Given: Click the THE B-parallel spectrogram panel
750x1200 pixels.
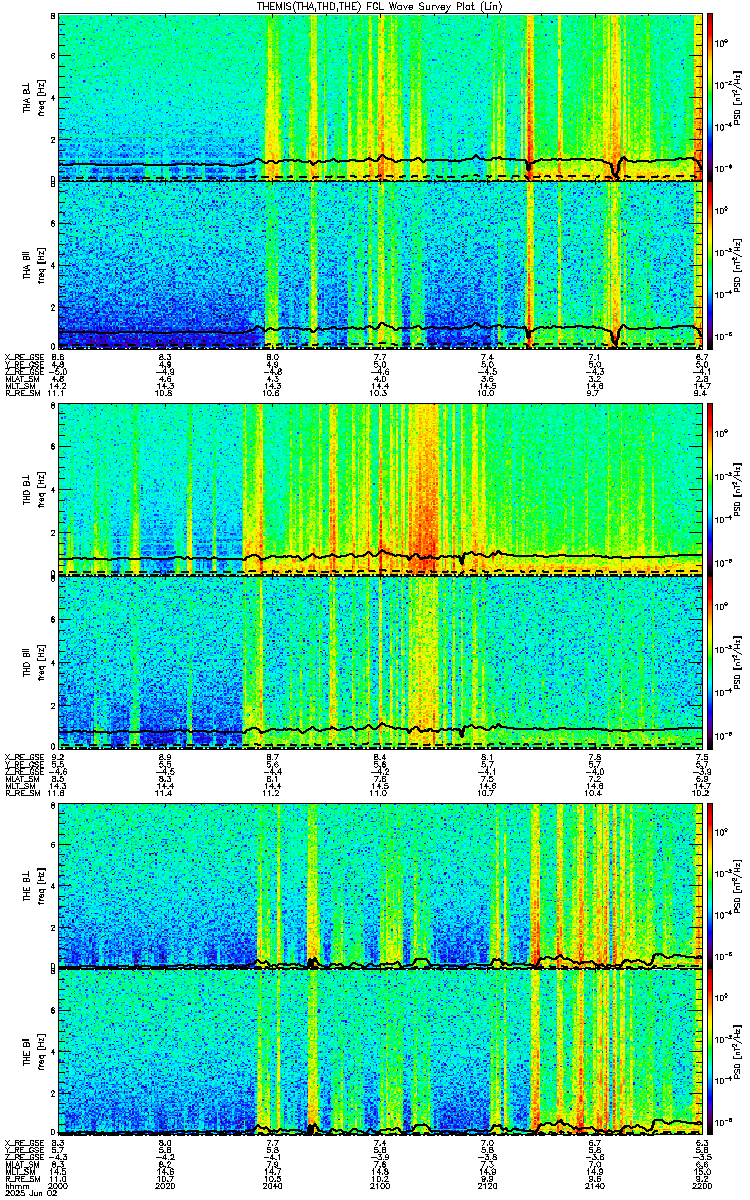Looking at the screenshot, I should tap(381, 1052).
